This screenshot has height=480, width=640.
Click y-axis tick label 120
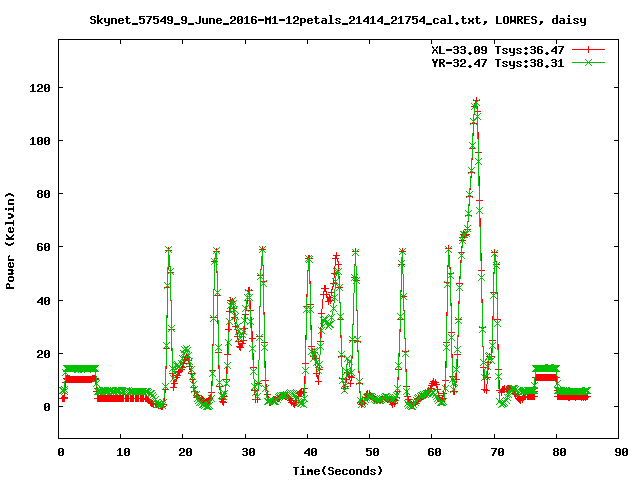[40, 88]
